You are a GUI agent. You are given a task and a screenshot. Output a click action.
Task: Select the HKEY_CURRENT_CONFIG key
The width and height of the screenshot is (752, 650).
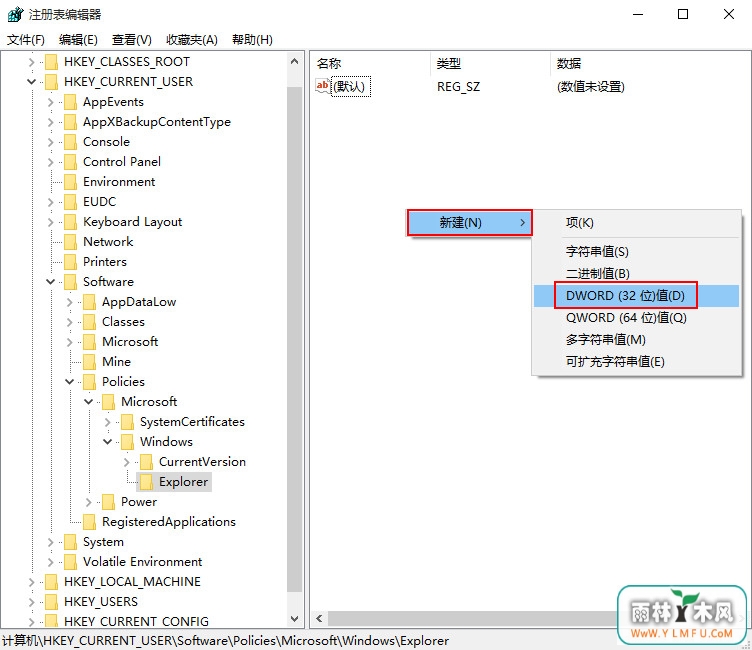(136, 621)
